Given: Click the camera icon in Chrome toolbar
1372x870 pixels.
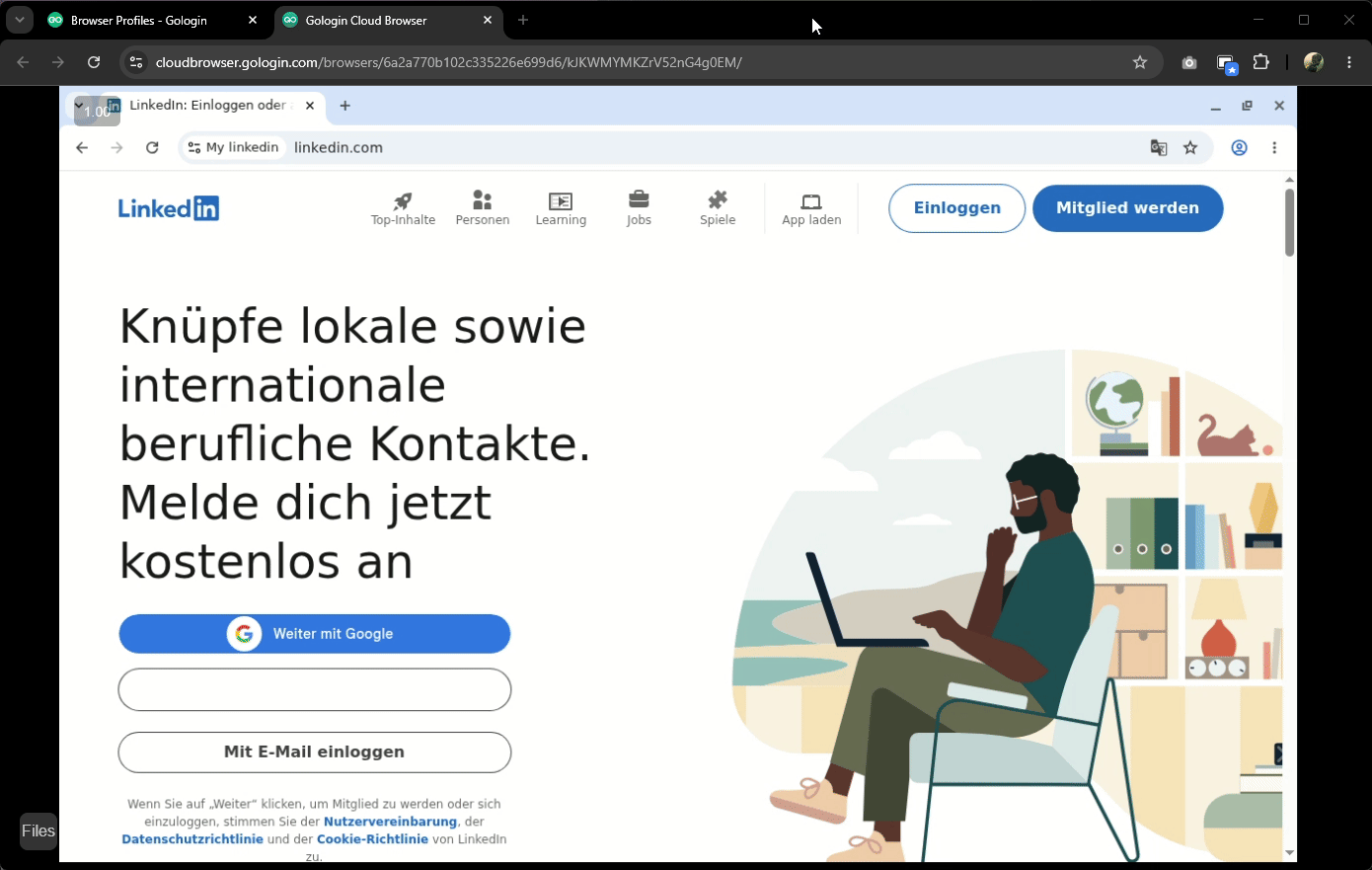Looking at the screenshot, I should click(1189, 62).
